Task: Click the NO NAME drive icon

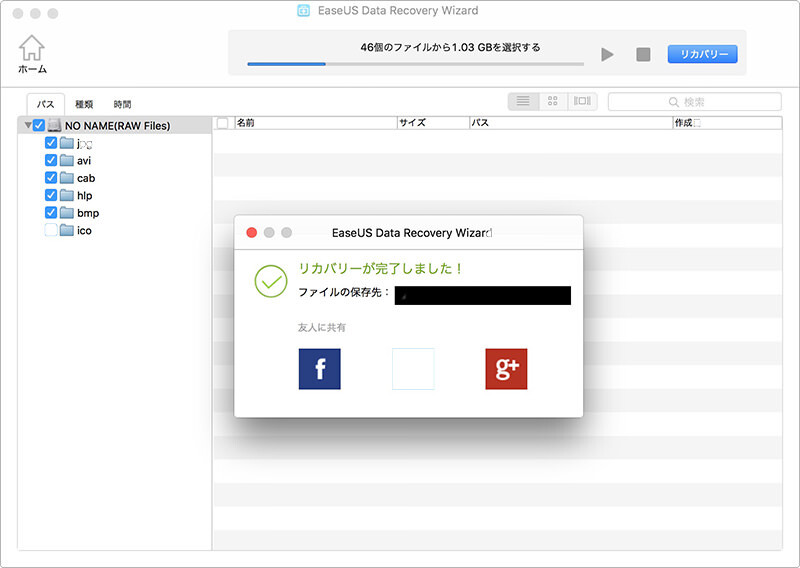Action: (x=55, y=125)
